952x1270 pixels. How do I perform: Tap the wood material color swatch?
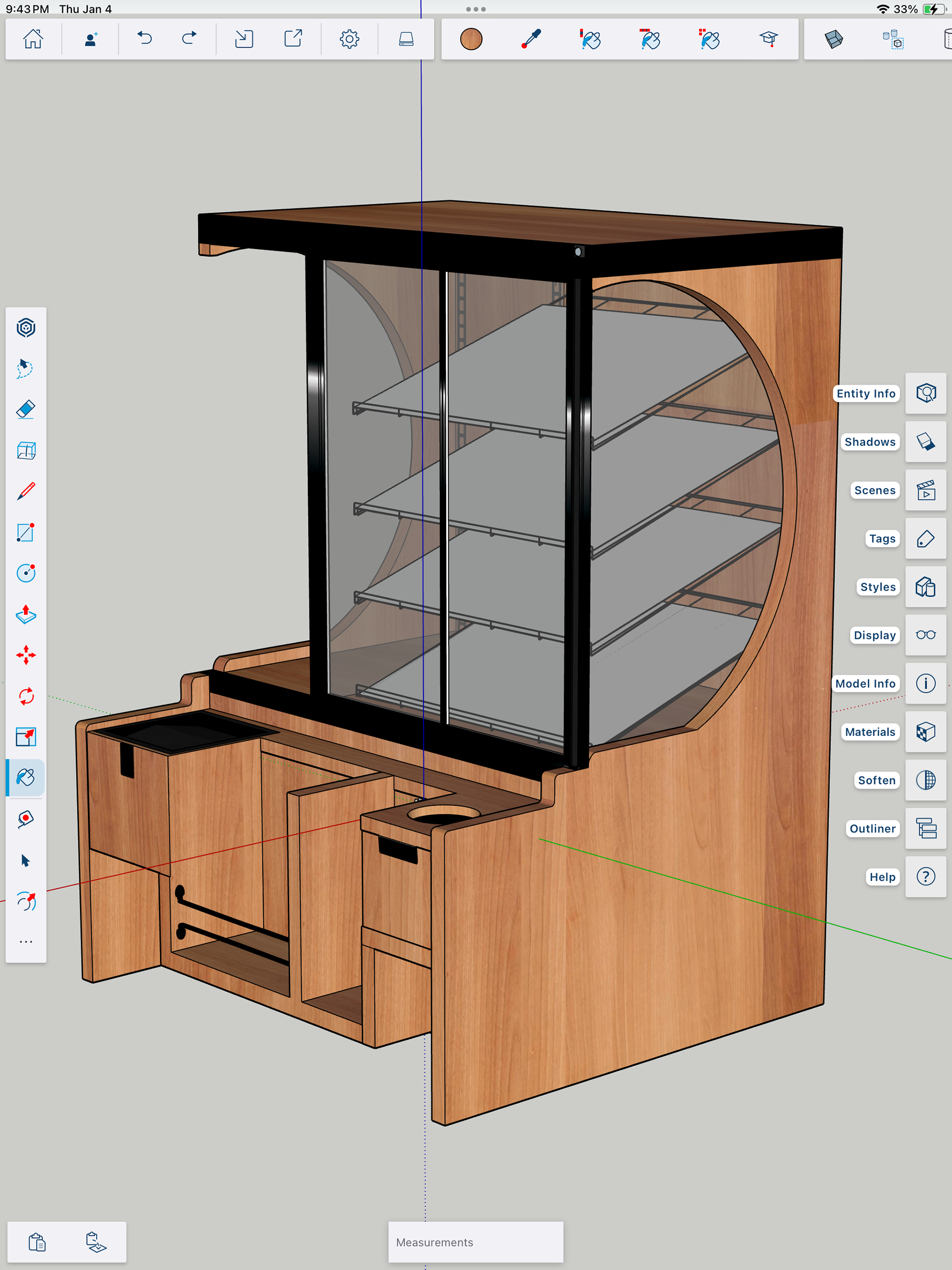point(471,39)
